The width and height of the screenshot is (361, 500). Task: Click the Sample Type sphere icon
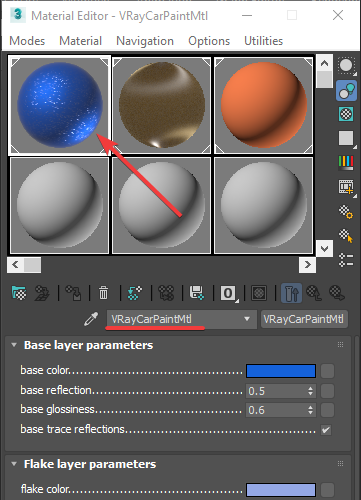tap(346, 66)
